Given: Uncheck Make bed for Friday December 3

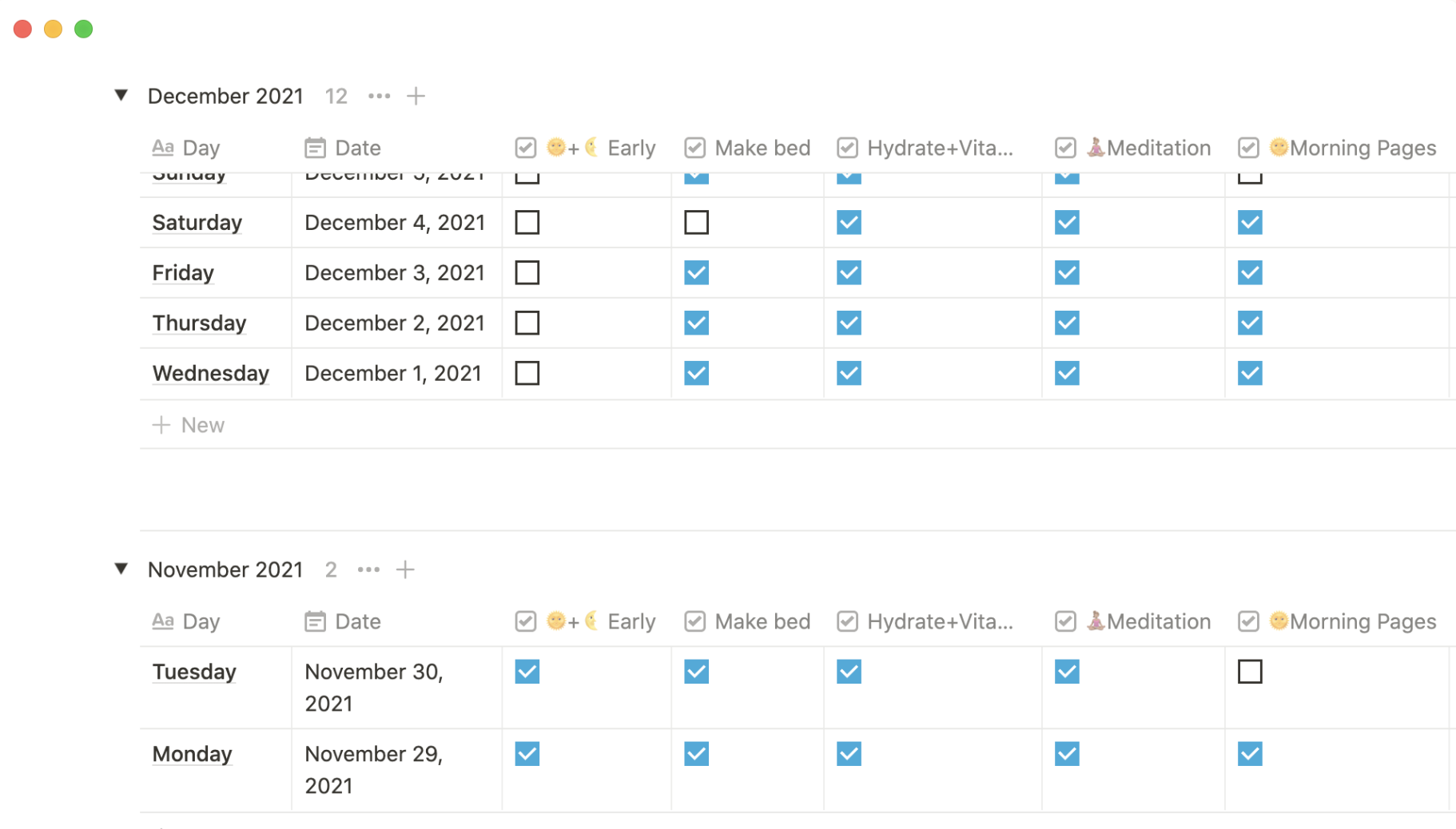Looking at the screenshot, I should point(695,272).
